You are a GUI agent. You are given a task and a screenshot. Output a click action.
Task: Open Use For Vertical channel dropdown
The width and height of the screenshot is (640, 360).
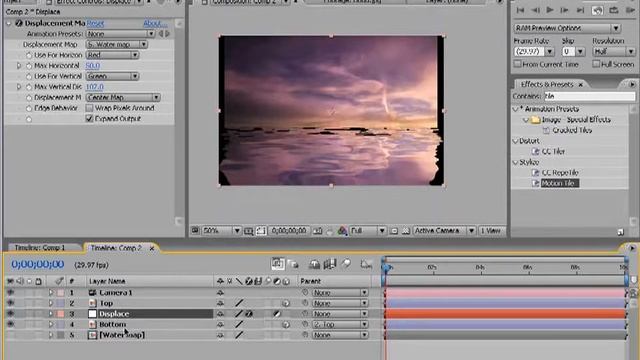click(x=112, y=76)
